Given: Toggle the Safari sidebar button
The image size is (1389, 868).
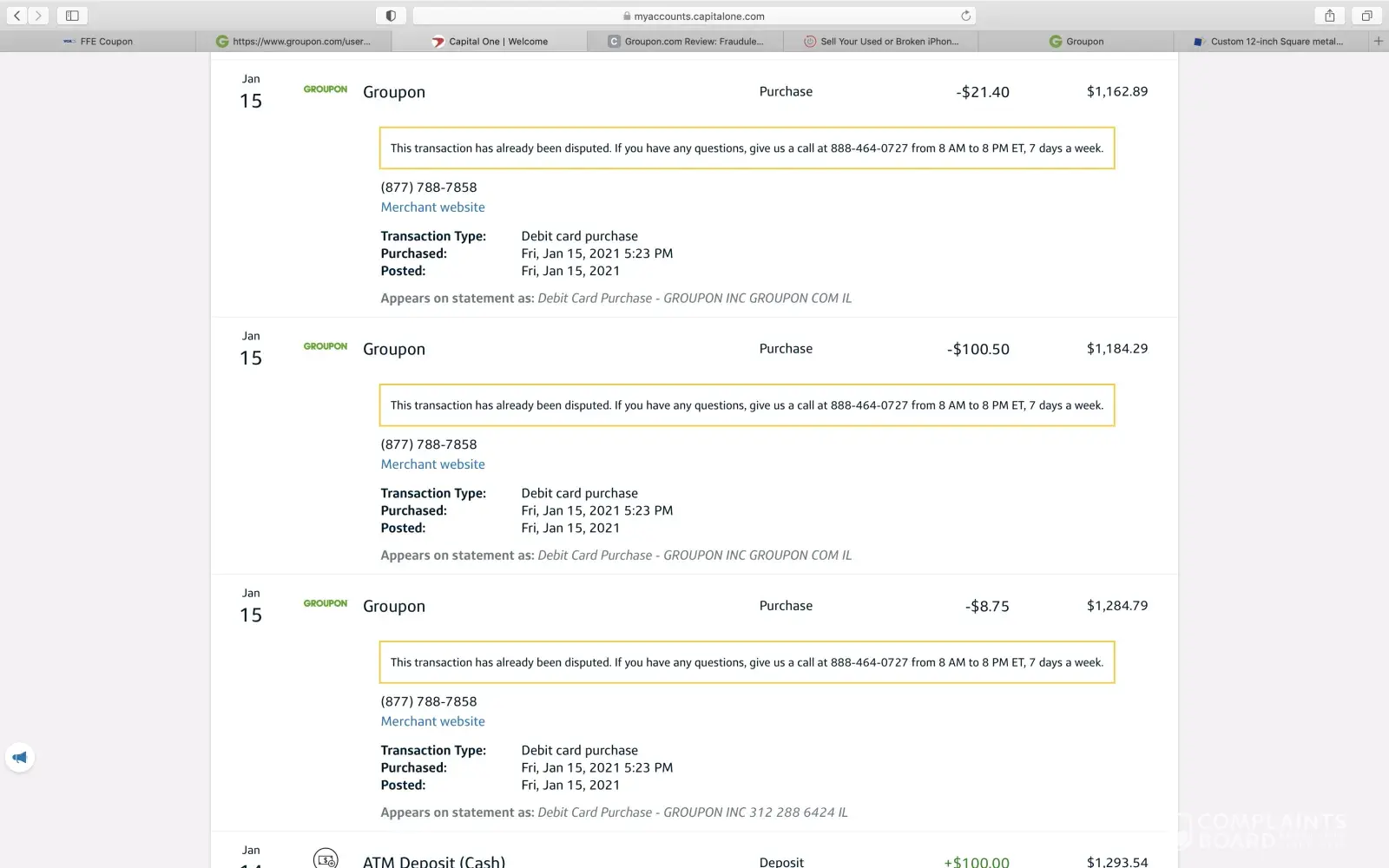Looking at the screenshot, I should 72,16.
